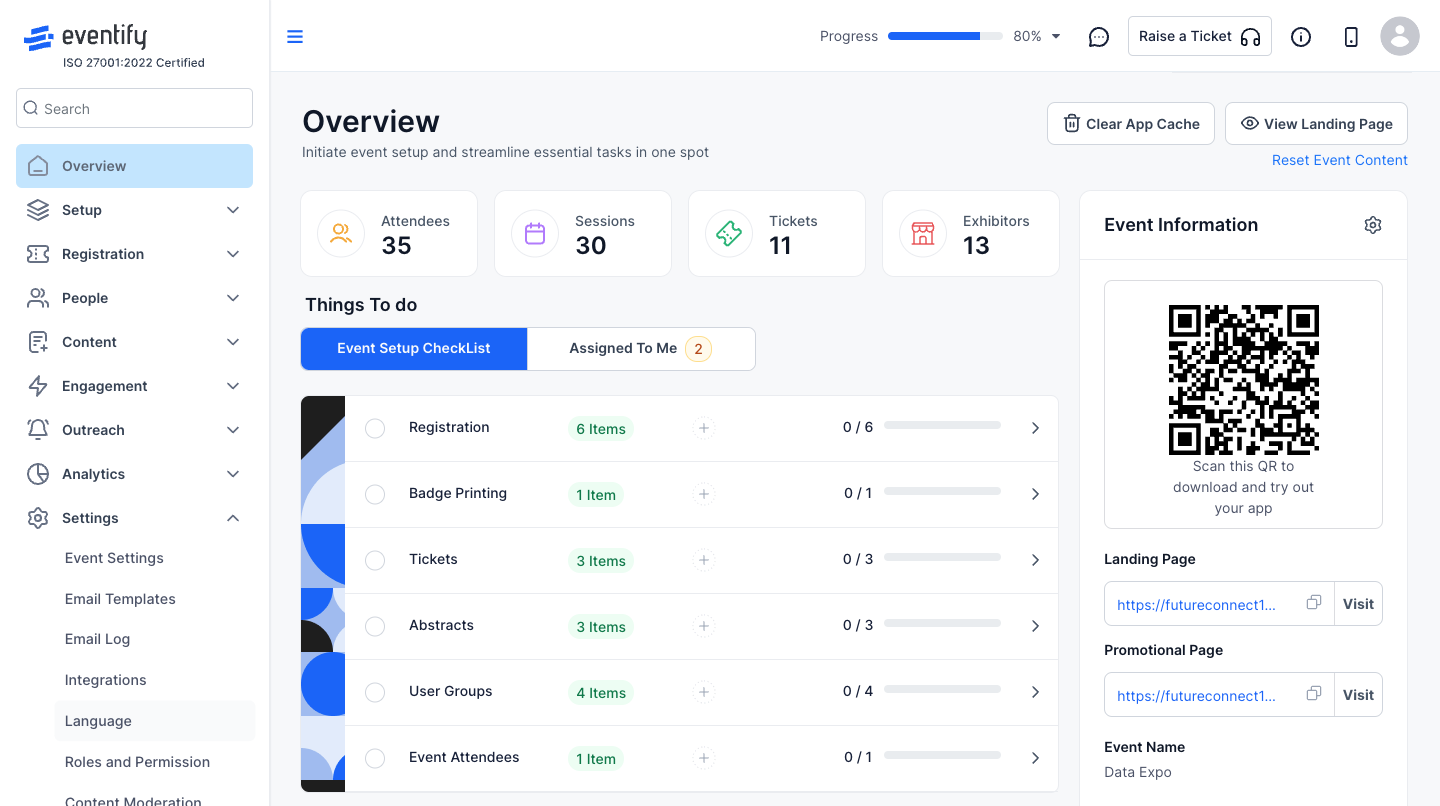
Task: Click the Tickets card icon
Action: [x=729, y=234]
